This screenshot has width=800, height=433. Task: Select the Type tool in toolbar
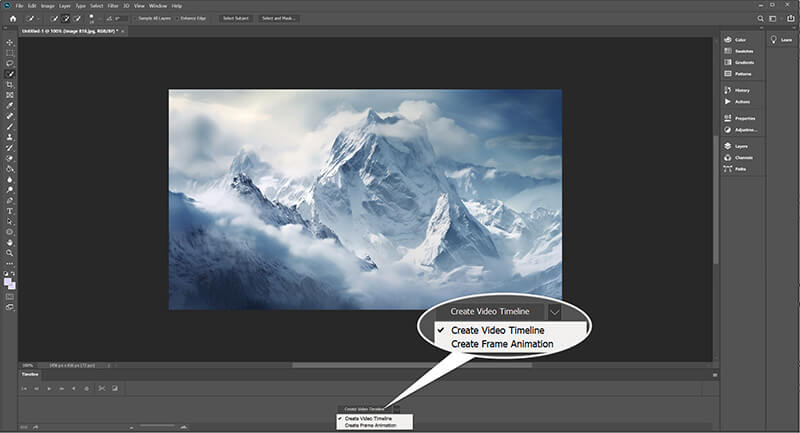[x=10, y=211]
